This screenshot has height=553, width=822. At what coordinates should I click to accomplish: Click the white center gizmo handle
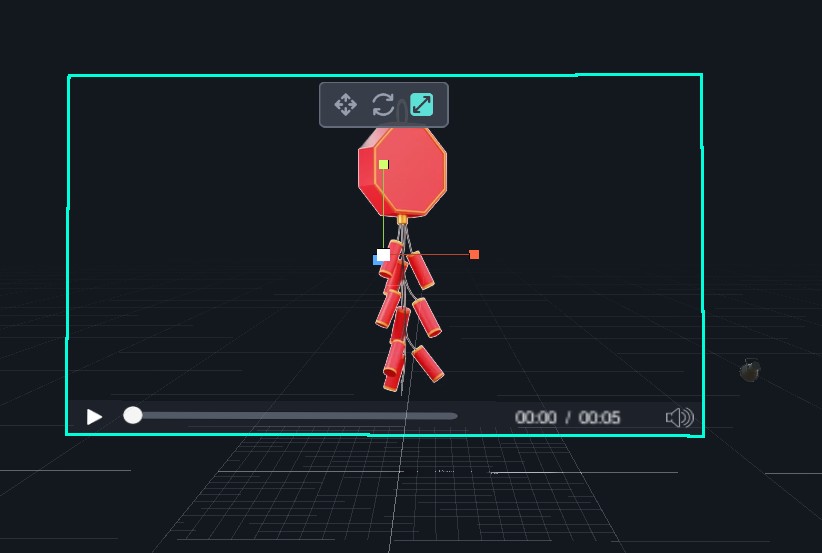(384, 255)
